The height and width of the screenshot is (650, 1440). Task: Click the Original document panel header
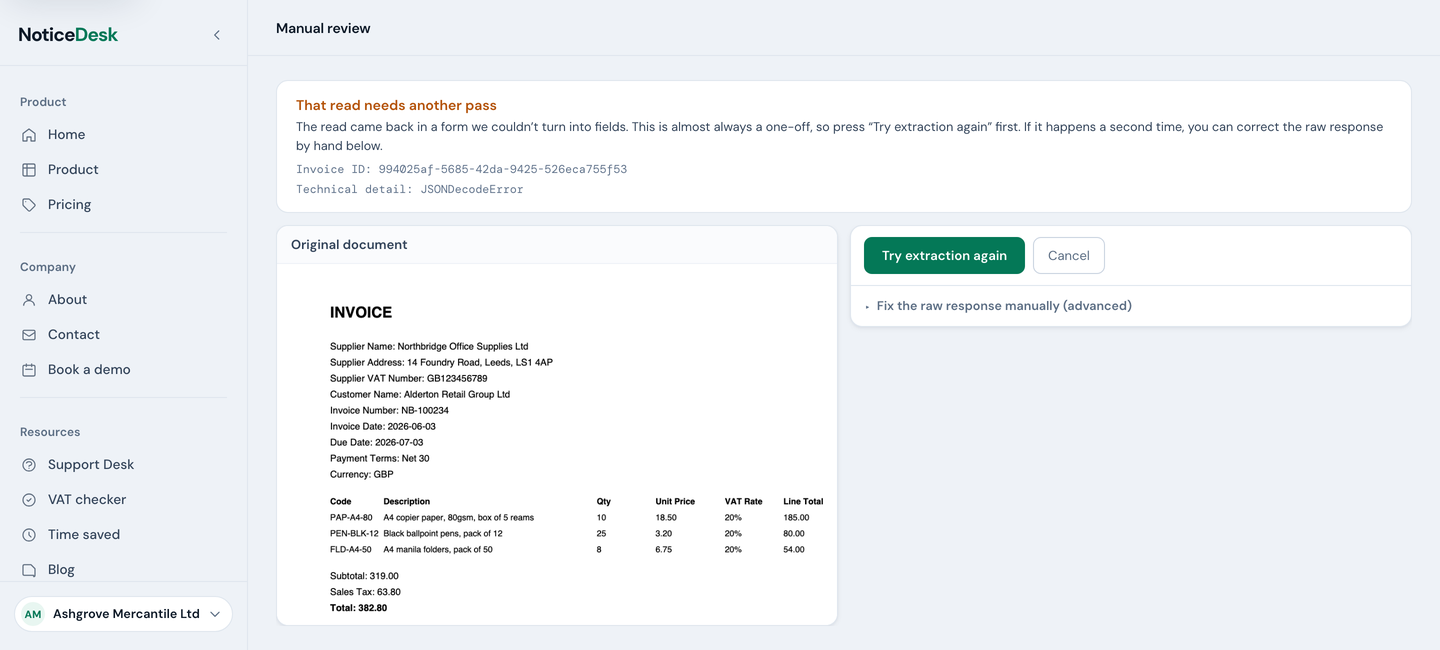(x=557, y=245)
